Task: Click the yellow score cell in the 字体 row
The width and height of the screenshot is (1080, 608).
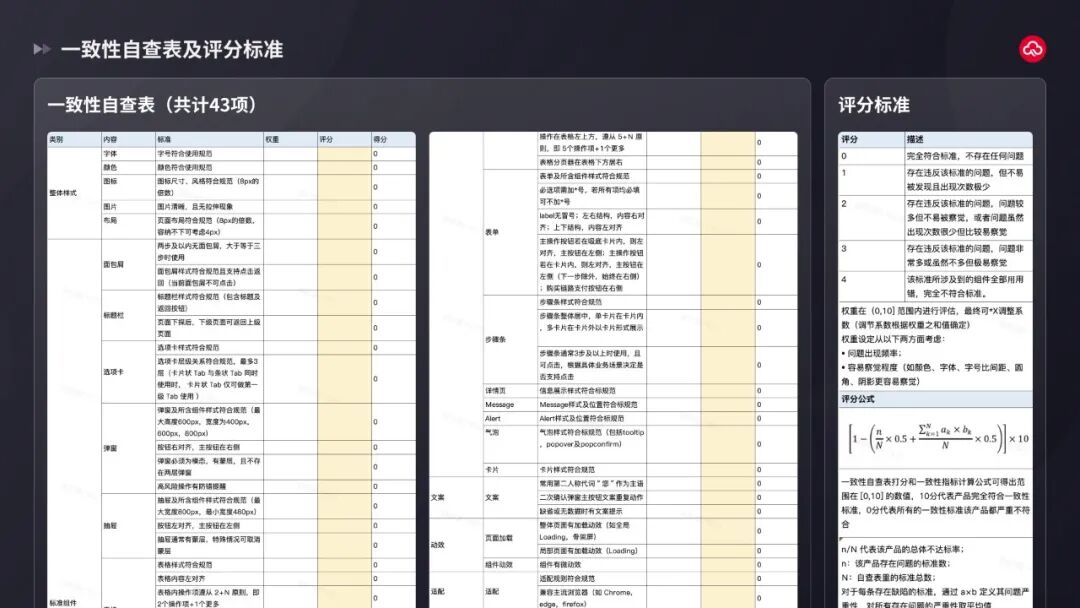Action: (344, 154)
